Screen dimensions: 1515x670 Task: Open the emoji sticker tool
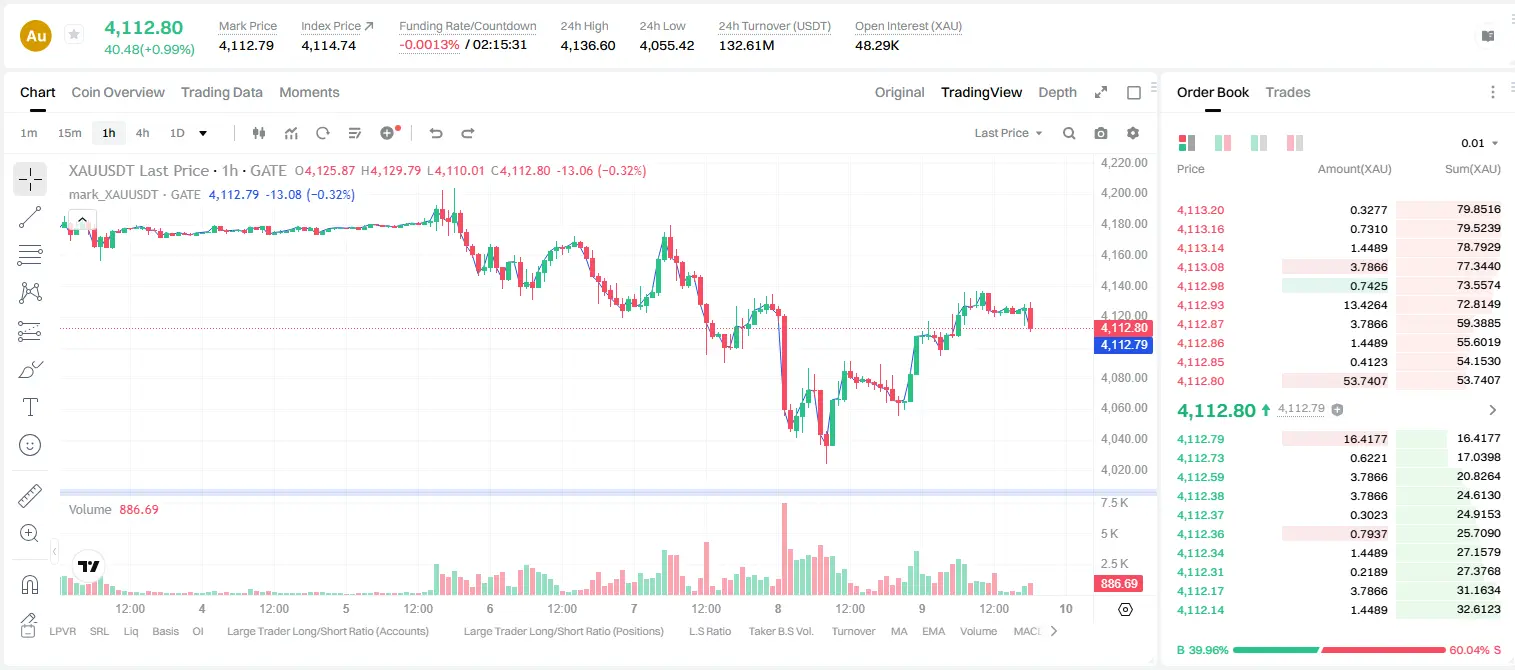tap(30, 445)
